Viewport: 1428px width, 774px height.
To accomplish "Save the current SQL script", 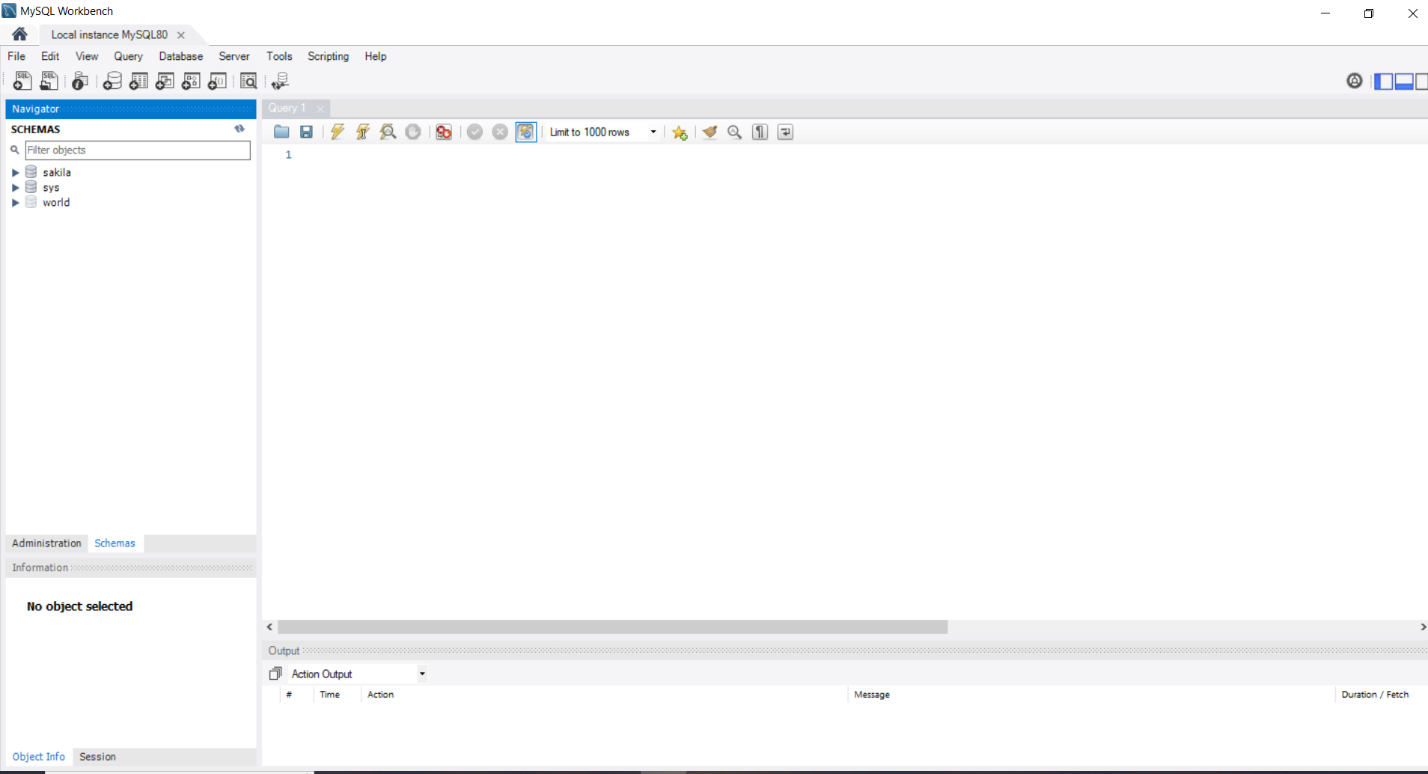I will point(306,131).
